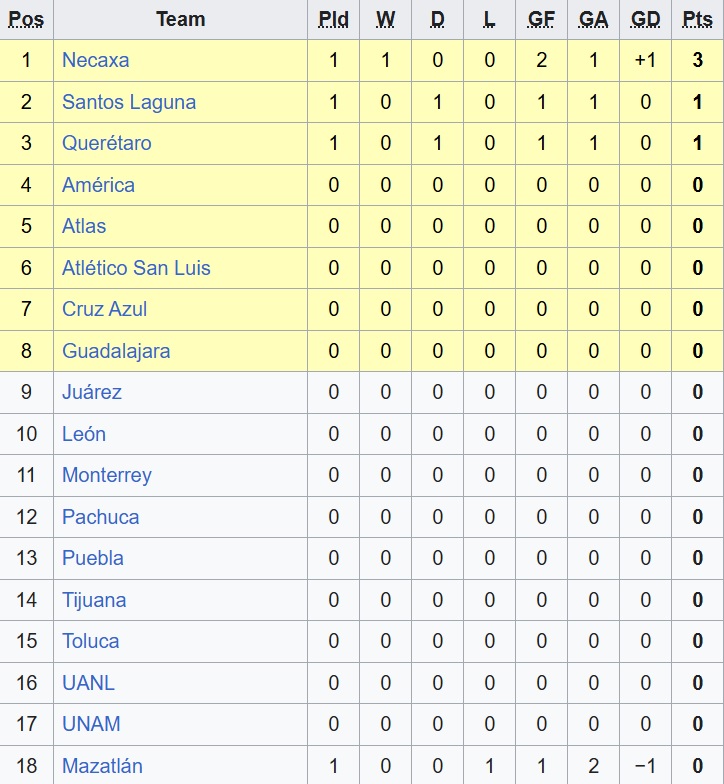
Task: Click the Atlético San Luis link
Action: pos(136,268)
